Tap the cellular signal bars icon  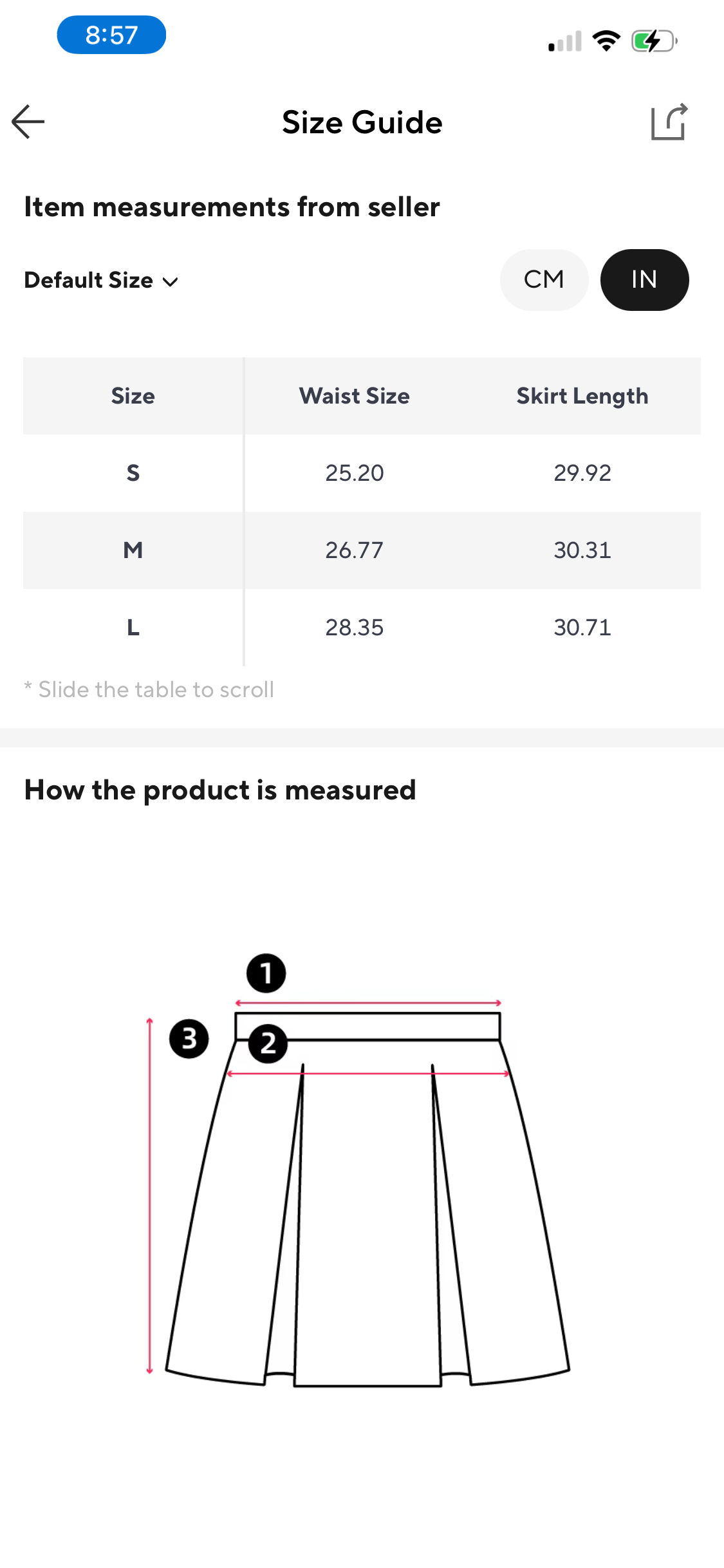(x=565, y=41)
